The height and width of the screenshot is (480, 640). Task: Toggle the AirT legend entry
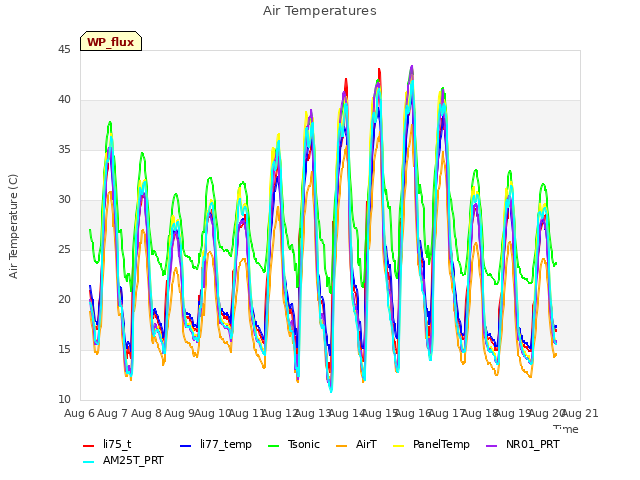tap(356, 444)
